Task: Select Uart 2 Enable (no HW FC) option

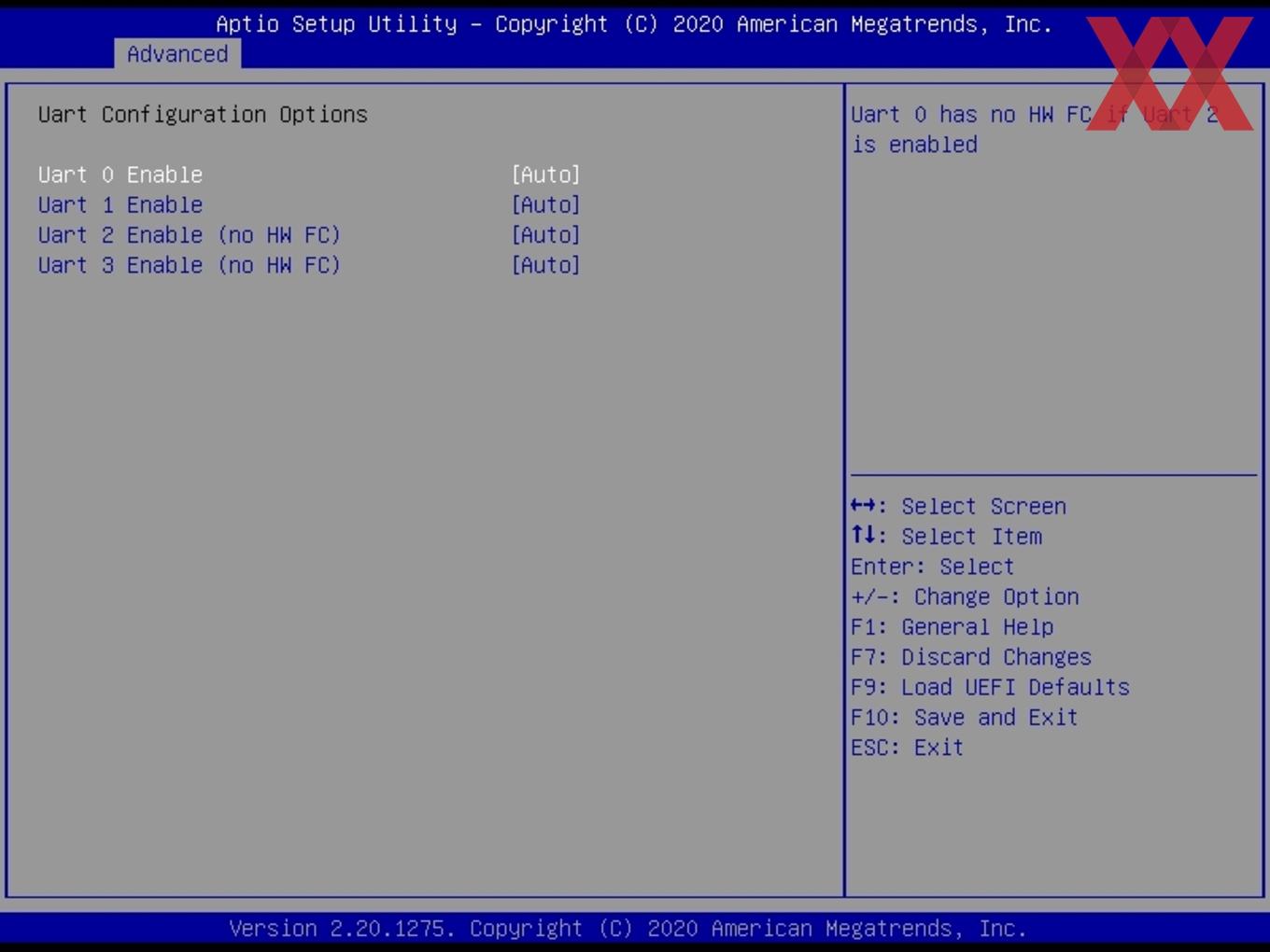Action: point(190,235)
